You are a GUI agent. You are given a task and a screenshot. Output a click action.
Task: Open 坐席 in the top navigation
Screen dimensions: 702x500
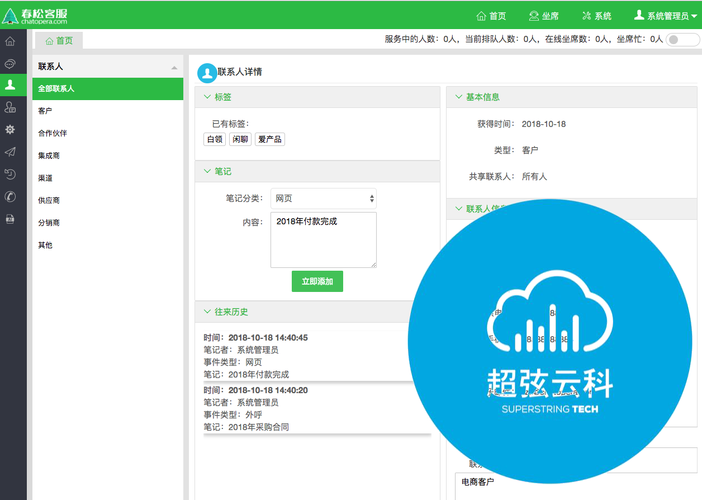544,16
